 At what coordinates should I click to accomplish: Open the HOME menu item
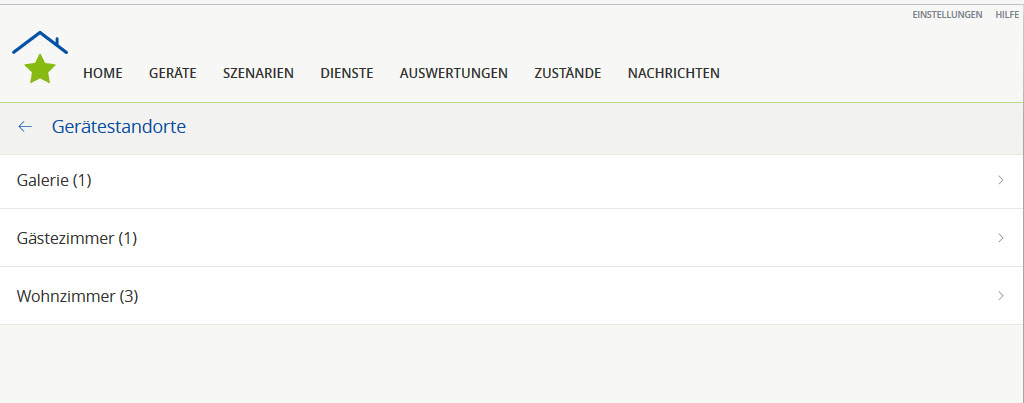103,73
